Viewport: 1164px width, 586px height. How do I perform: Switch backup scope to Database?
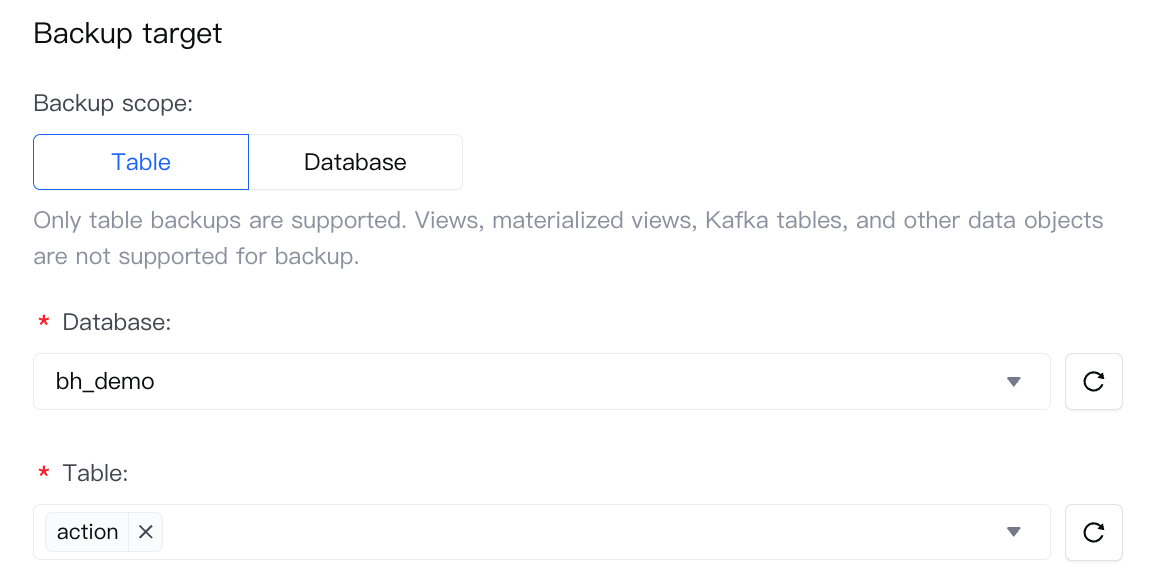coord(355,162)
